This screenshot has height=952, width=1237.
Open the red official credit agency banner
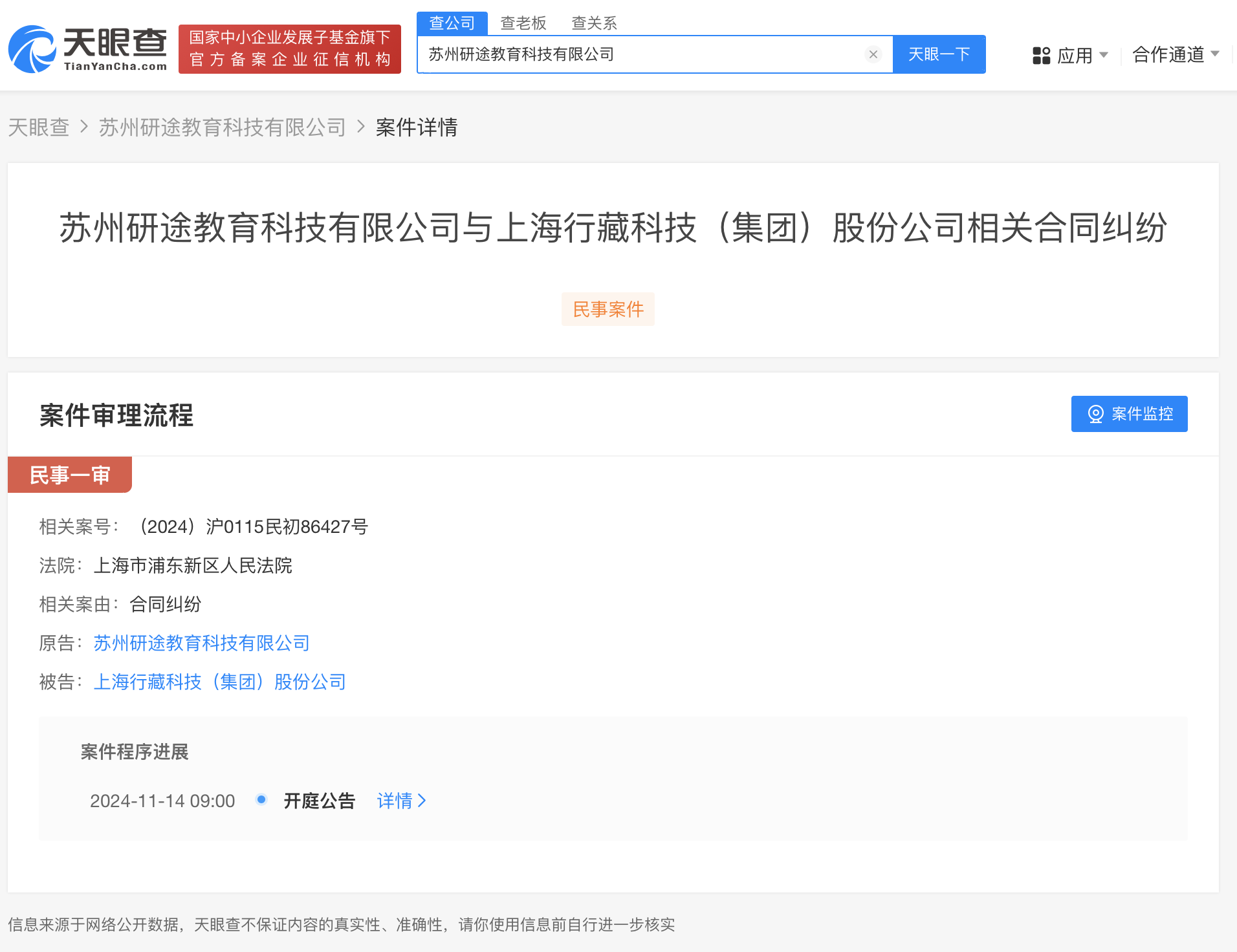click(290, 49)
